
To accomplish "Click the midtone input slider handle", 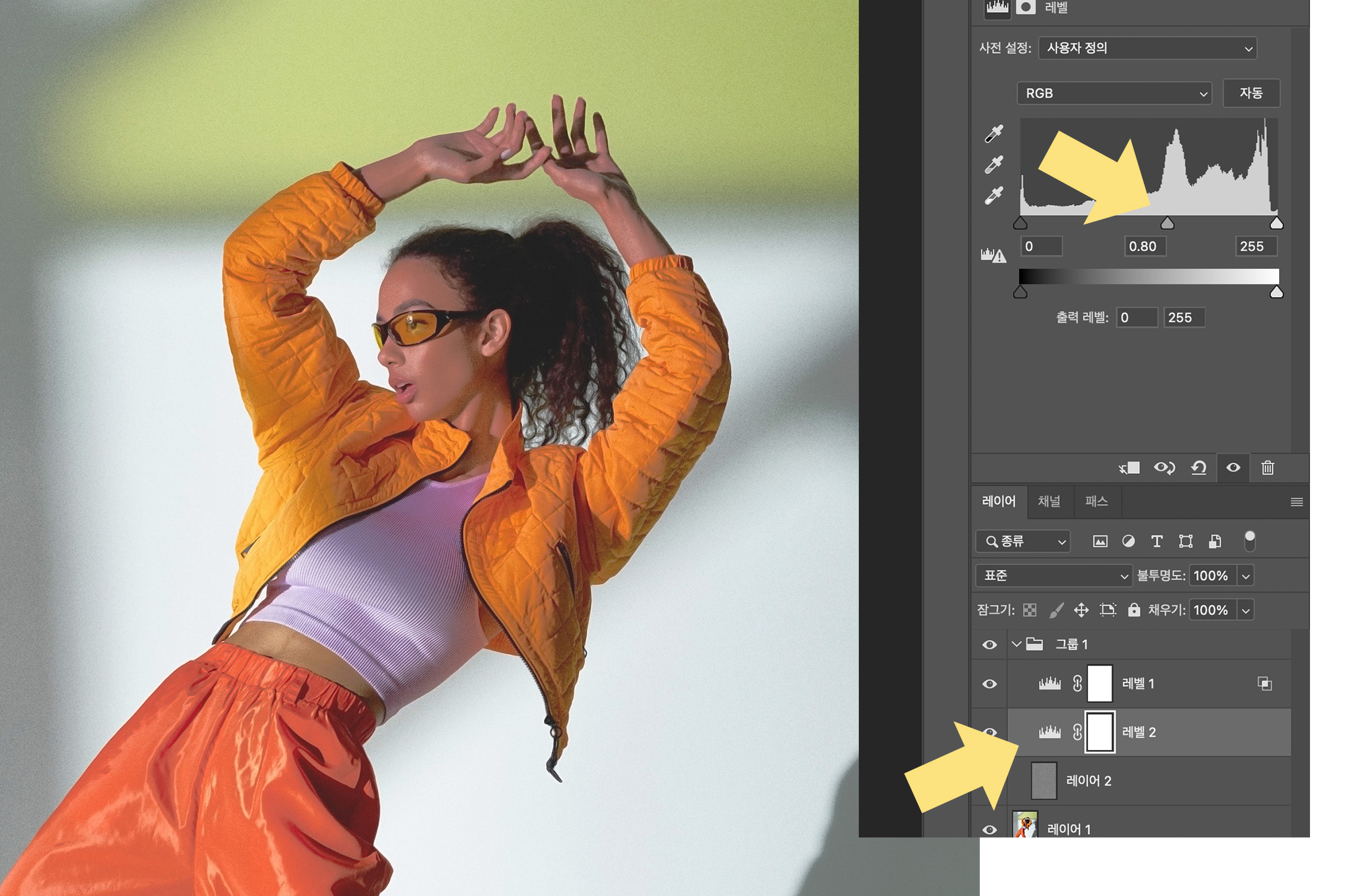I will coord(1167,223).
